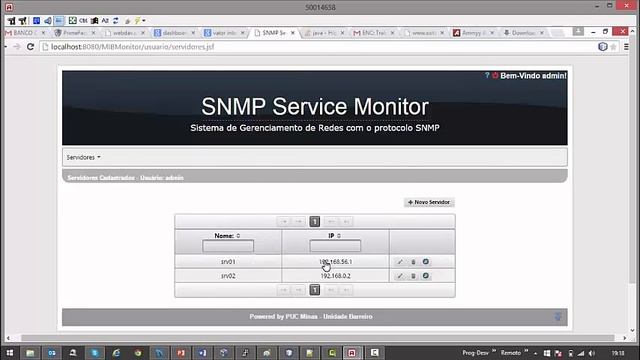Open PowerPoint from the taskbar
This screenshot has height=360, width=640.
point(181,353)
